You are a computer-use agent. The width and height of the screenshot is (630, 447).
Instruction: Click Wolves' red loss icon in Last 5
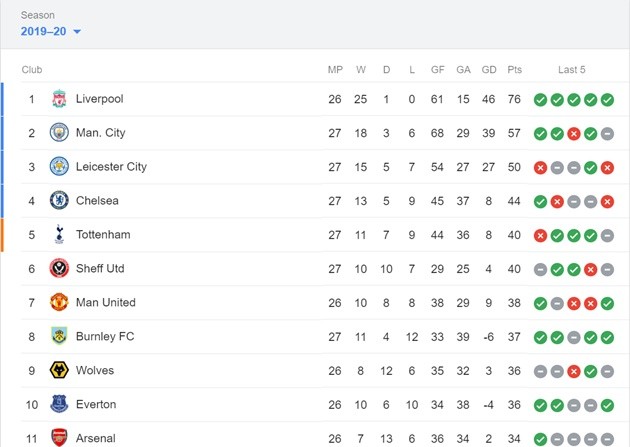[574, 371]
